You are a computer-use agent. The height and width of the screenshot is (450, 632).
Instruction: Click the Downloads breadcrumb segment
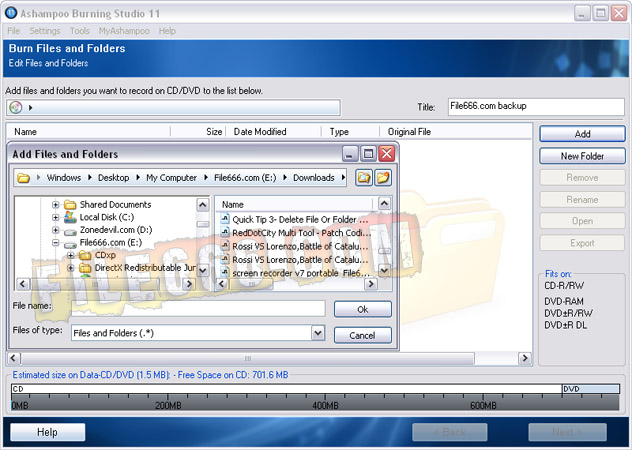[314, 178]
